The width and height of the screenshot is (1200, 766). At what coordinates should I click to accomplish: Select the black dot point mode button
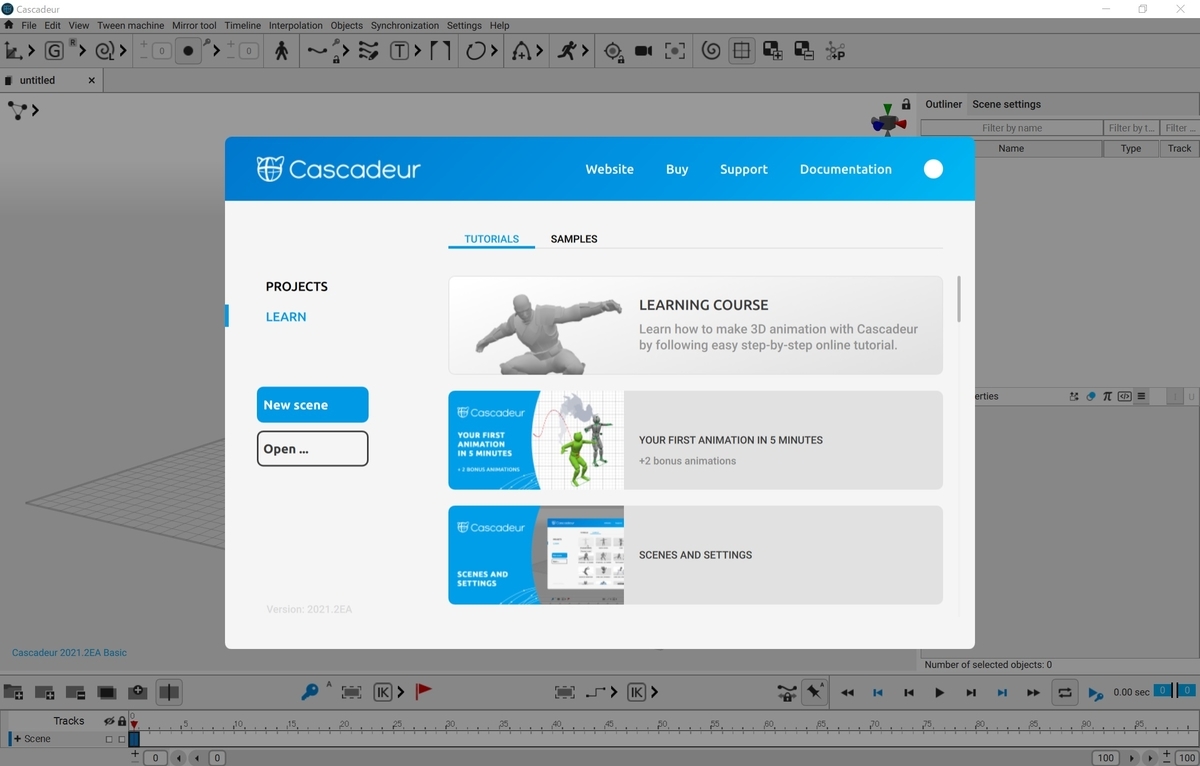pyautogui.click(x=188, y=50)
